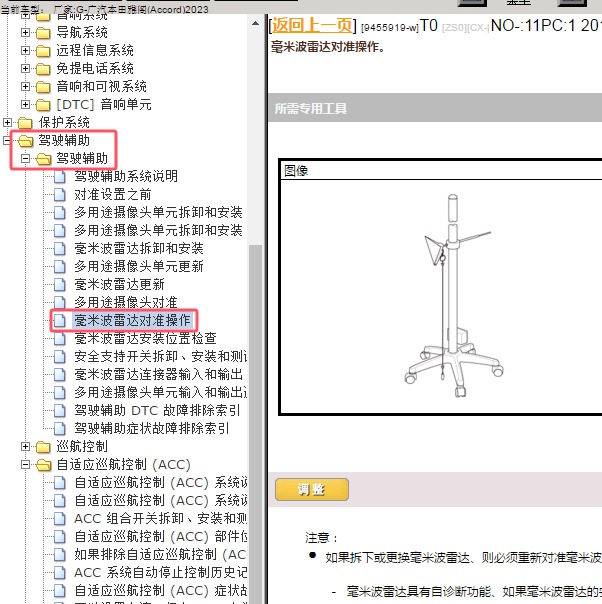Click the 返回上一页 link
602x604 pixels.
(x=311, y=24)
